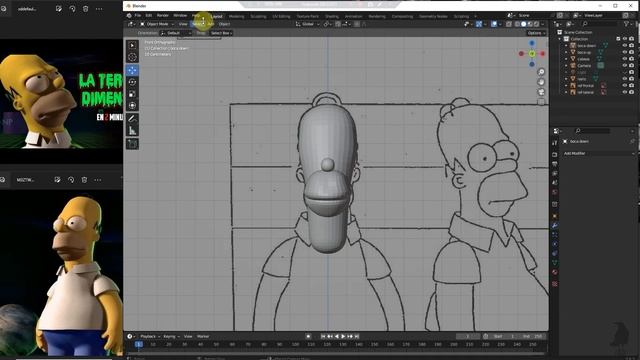The width and height of the screenshot is (640, 360).
Task: Toggle viewport overlays on or off
Action: click(494, 24)
